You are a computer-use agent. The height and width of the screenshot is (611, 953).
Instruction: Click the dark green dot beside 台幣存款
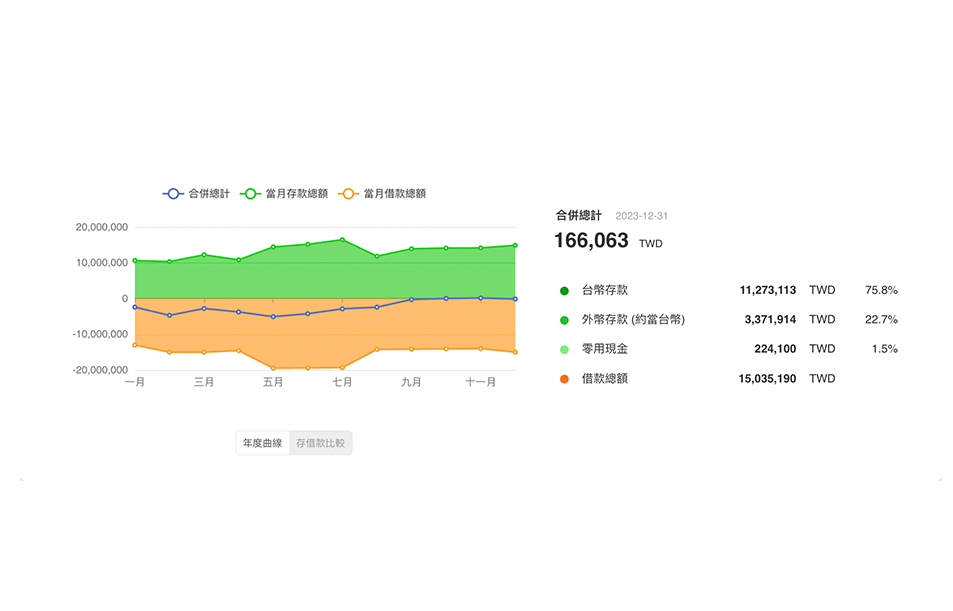click(564, 291)
